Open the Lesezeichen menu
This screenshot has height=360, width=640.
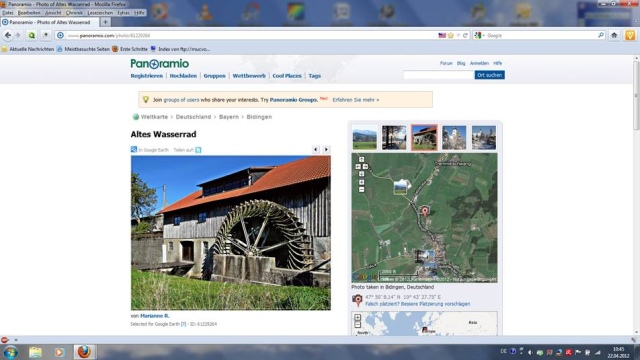[100, 13]
